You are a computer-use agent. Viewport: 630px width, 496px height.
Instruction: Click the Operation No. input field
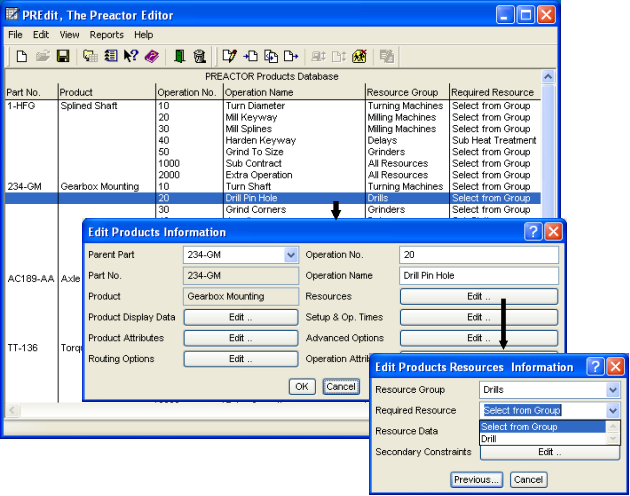(479, 254)
